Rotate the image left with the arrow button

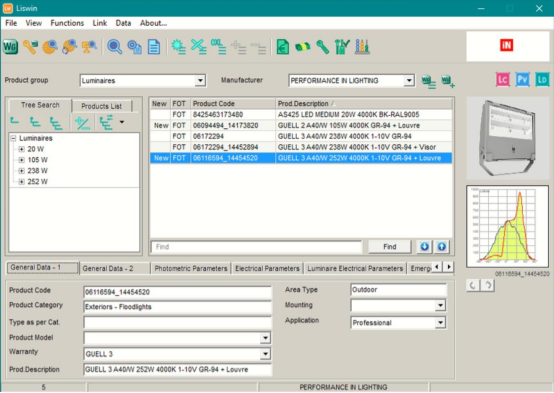(473, 285)
